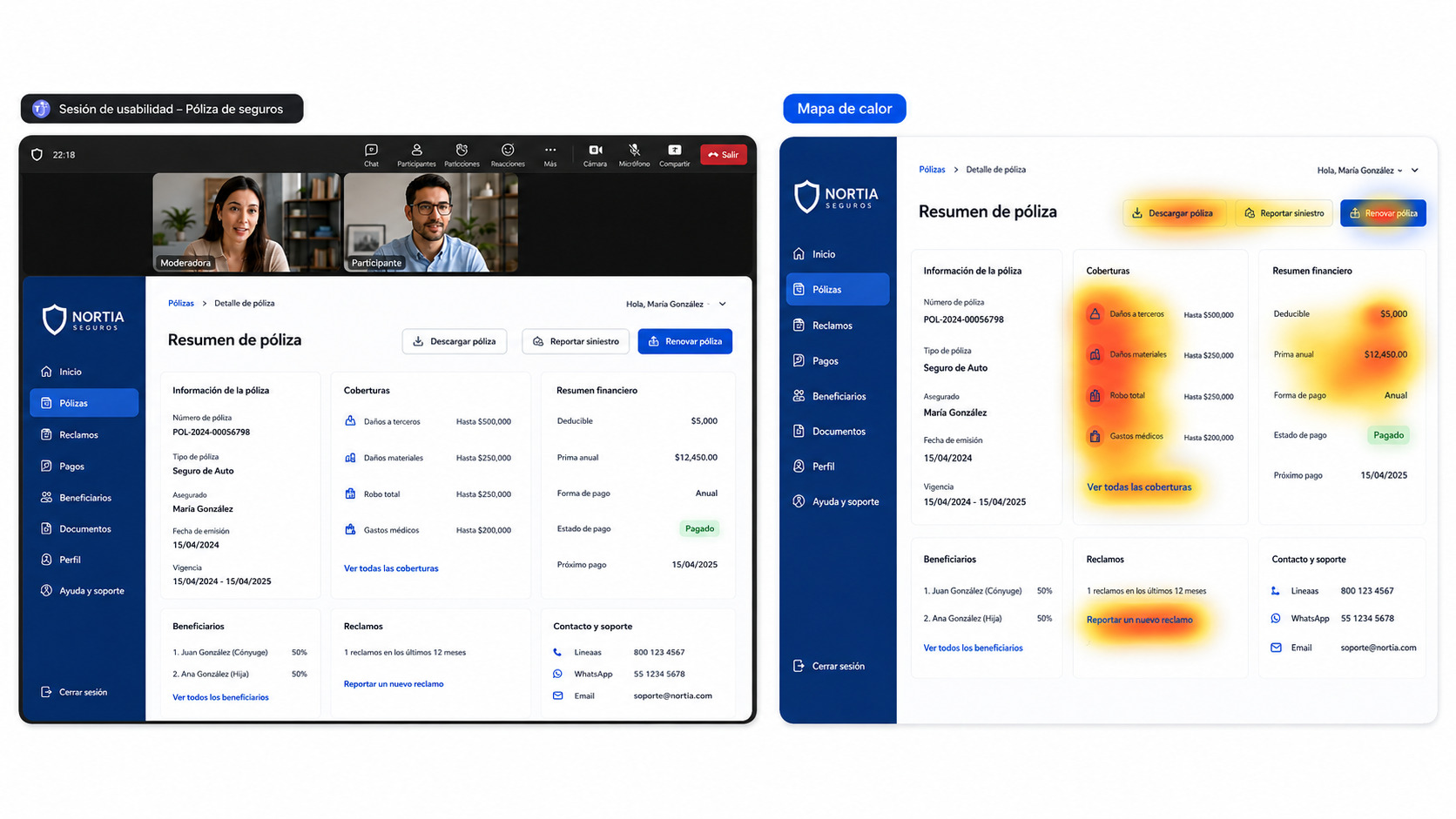Open Ver todas las coberturas in session window
Screen dimensions: 1456x819
point(391,568)
